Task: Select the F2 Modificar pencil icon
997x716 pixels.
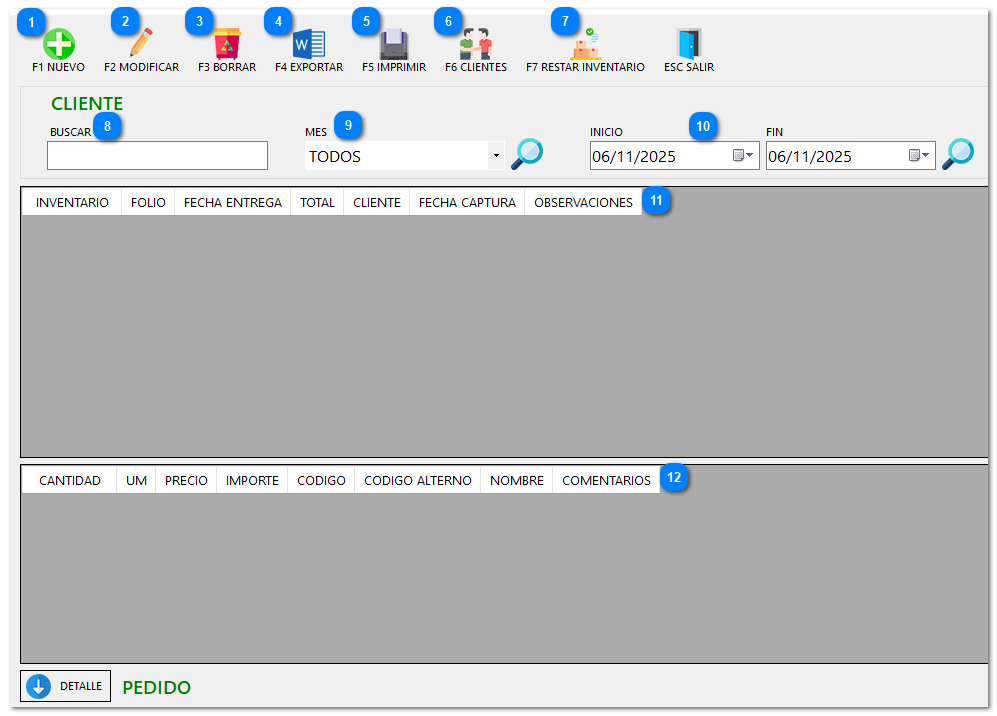Action: click(x=141, y=44)
